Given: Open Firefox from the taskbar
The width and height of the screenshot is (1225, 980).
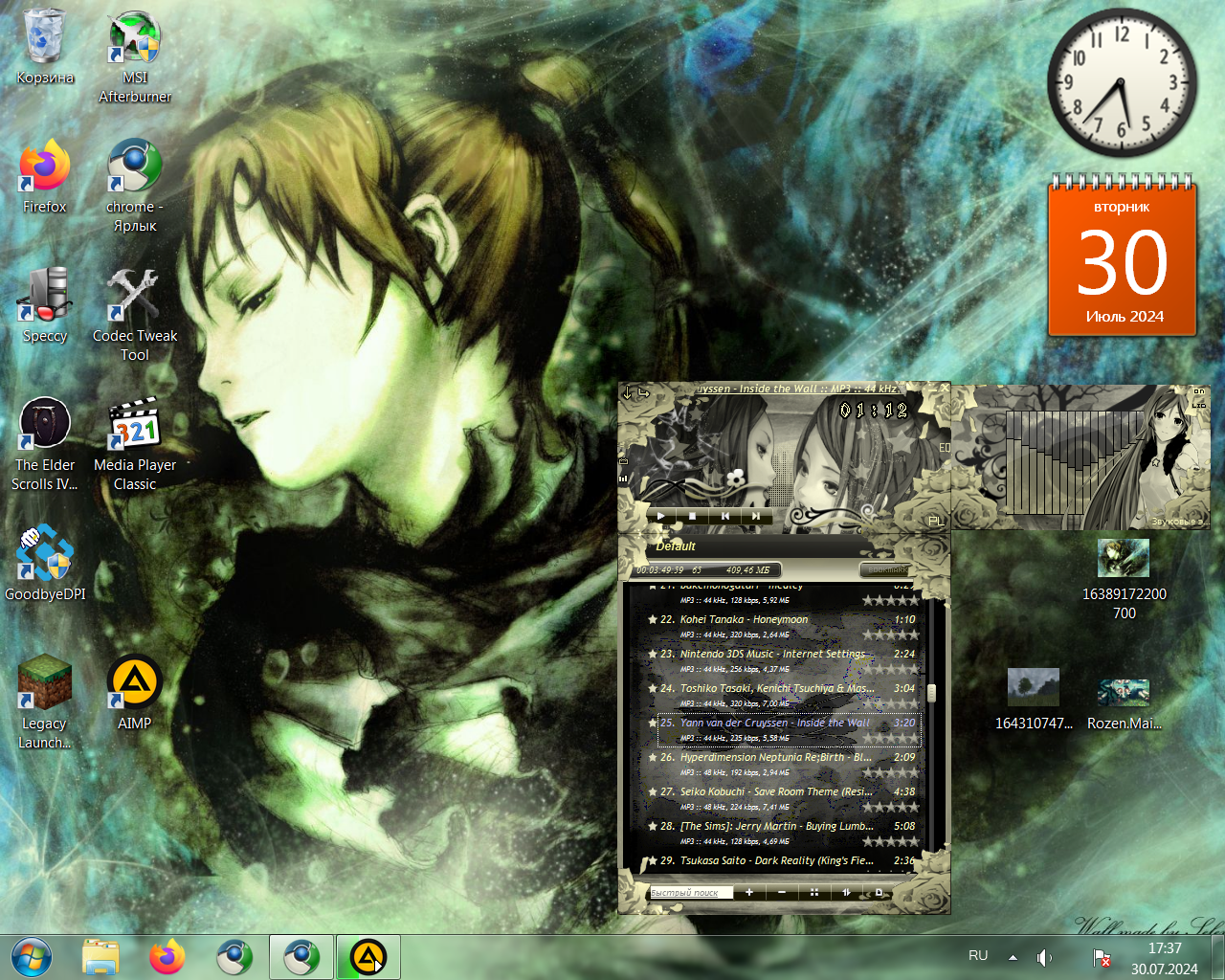Looking at the screenshot, I should tap(167, 957).
